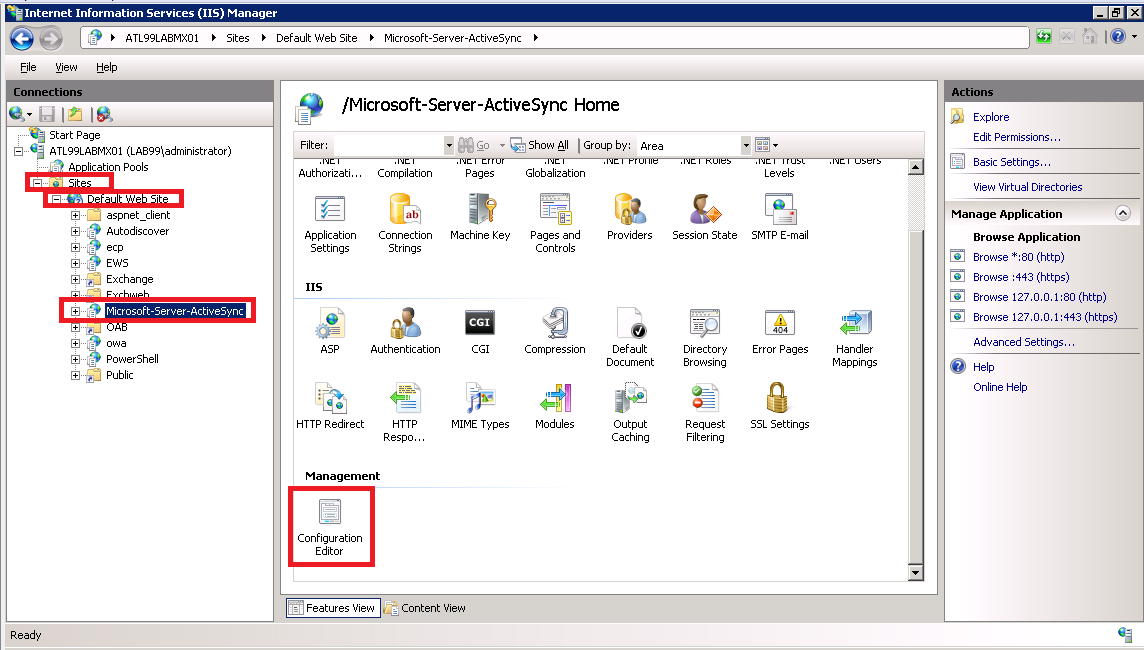Click the delete connection icon in Connections toolbar

104,114
